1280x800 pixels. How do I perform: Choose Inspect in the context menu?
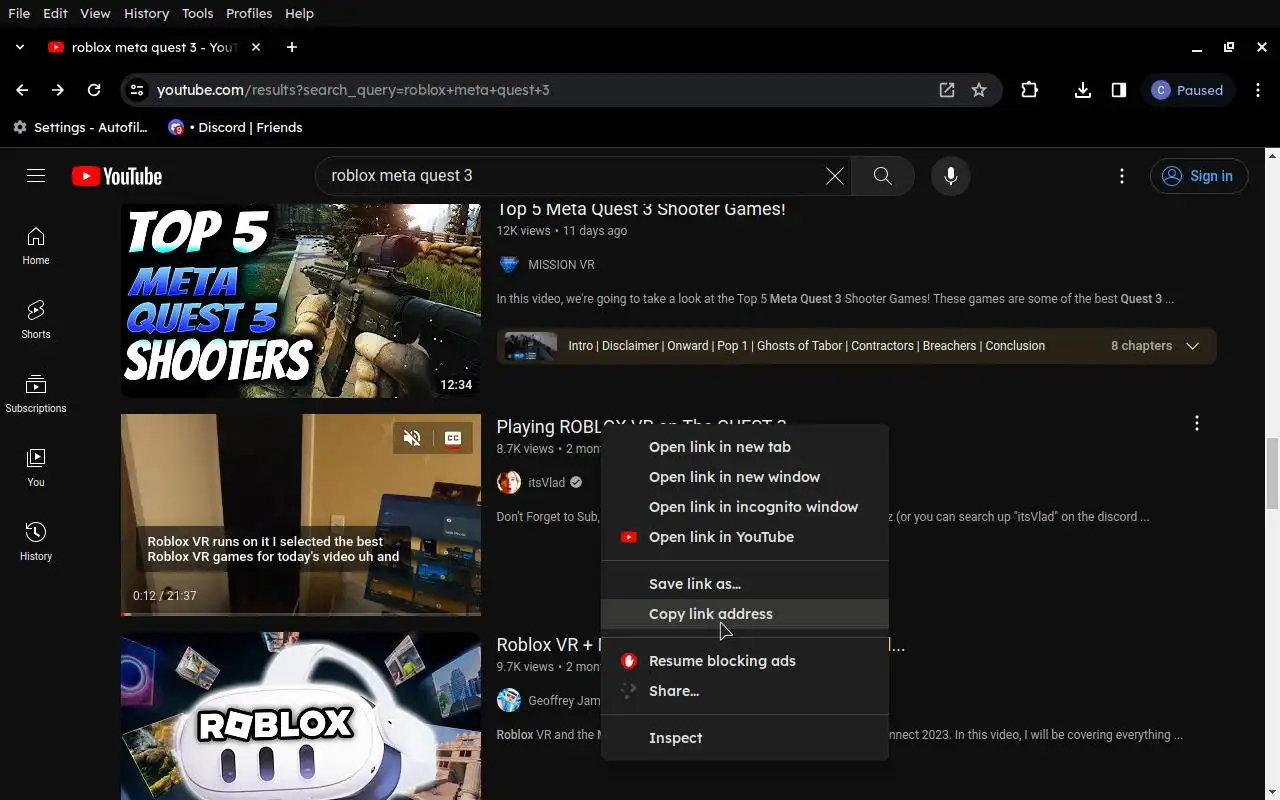tap(745, 738)
